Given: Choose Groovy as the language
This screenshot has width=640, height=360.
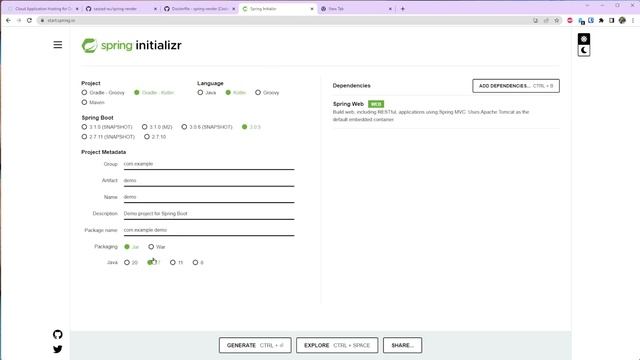Looking at the screenshot, I should [267, 93].
